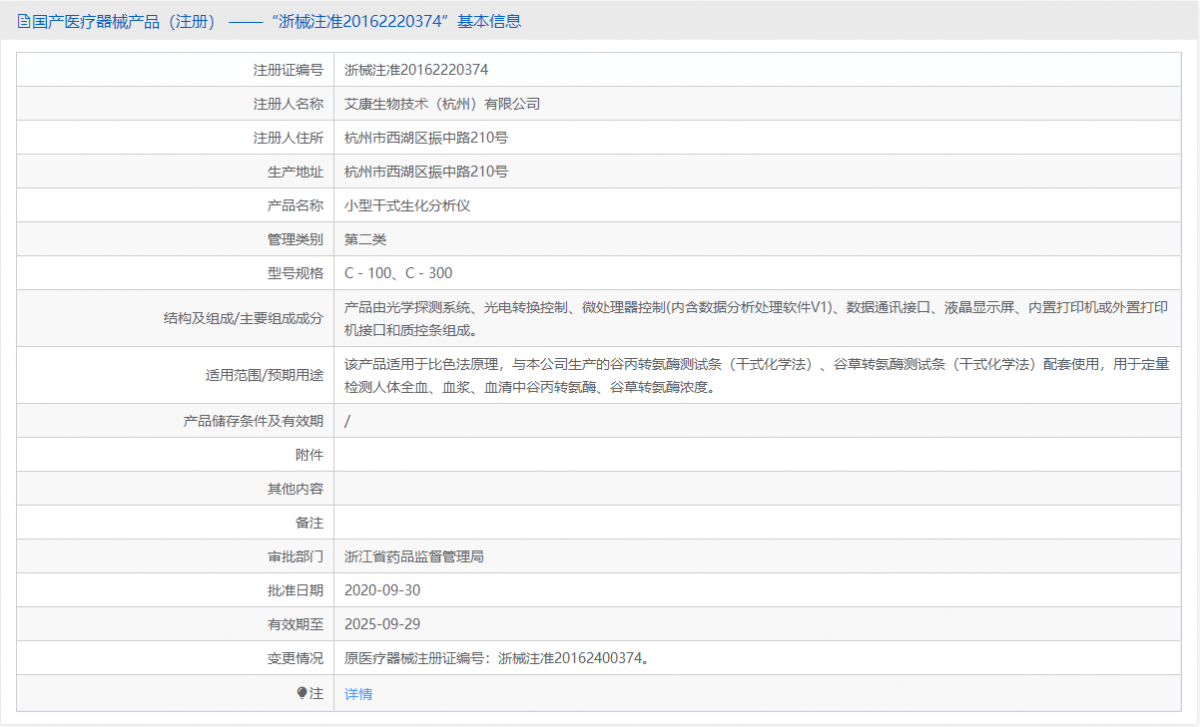Select registration number 浙械注准20162220374 in the table
The image size is (1200, 727).
pos(416,70)
